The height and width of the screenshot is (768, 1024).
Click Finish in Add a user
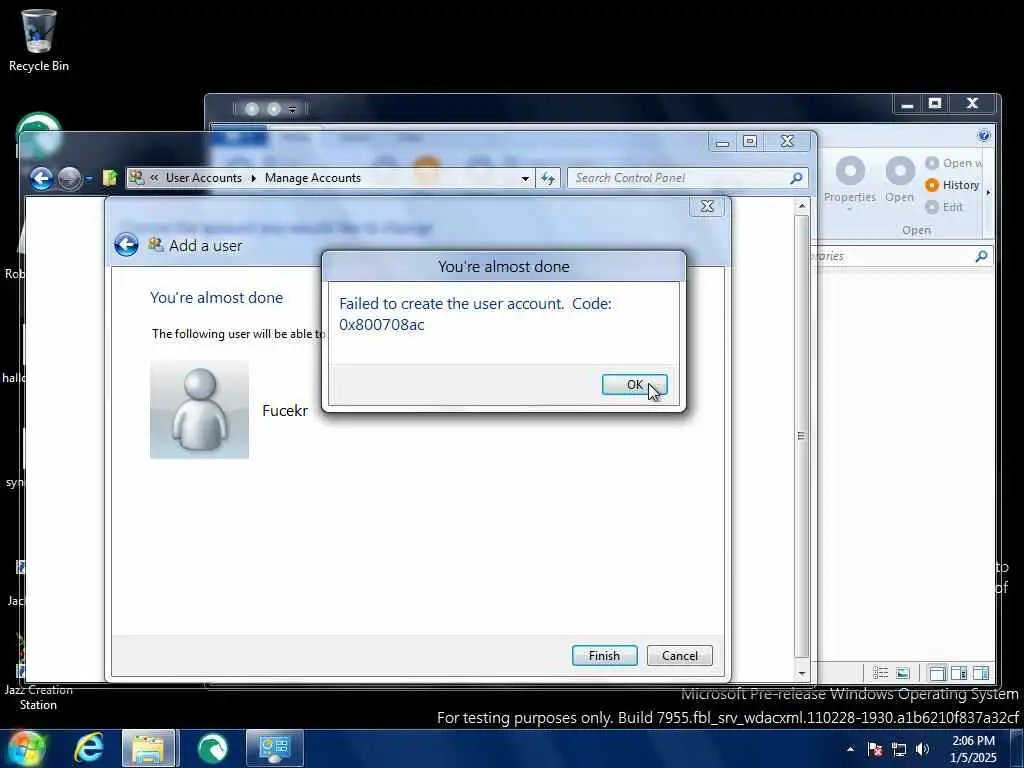pos(604,655)
